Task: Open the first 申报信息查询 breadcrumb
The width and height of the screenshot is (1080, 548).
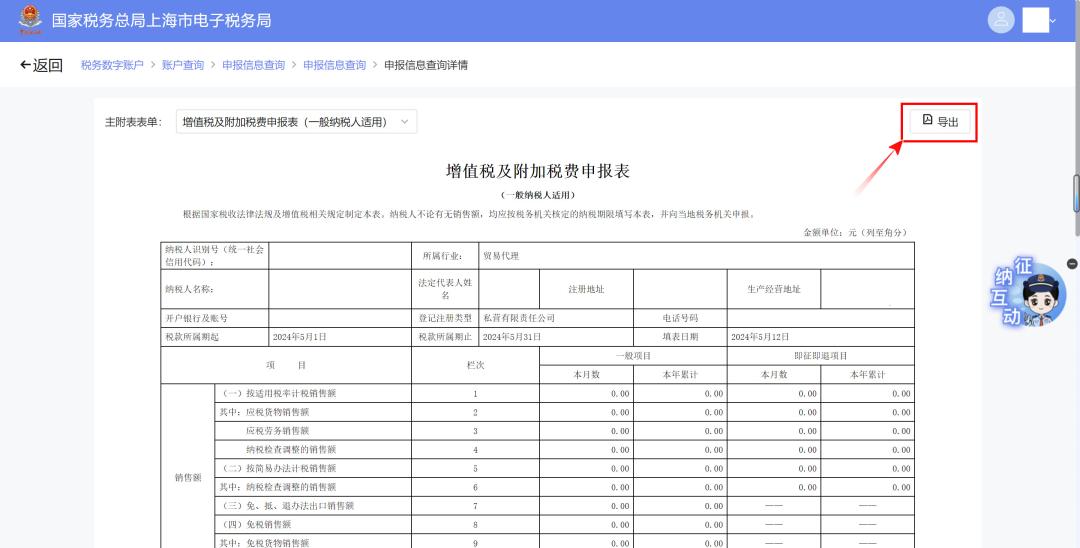Action: click(253, 66)
